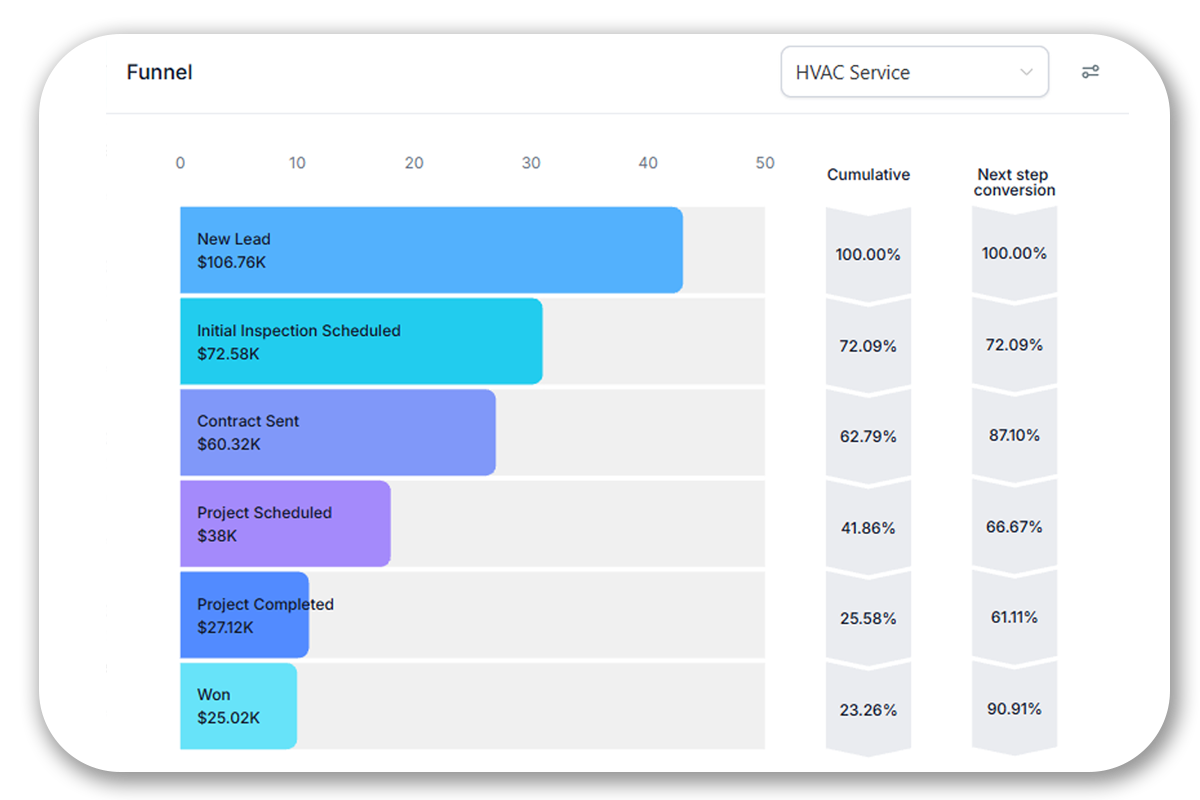Click the Cumulative column header

coord(868,174)
